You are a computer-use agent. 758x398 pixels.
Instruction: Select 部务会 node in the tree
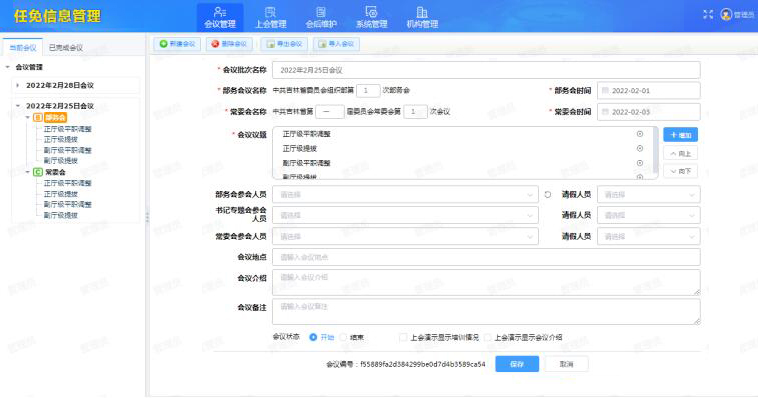pos(55,118)
